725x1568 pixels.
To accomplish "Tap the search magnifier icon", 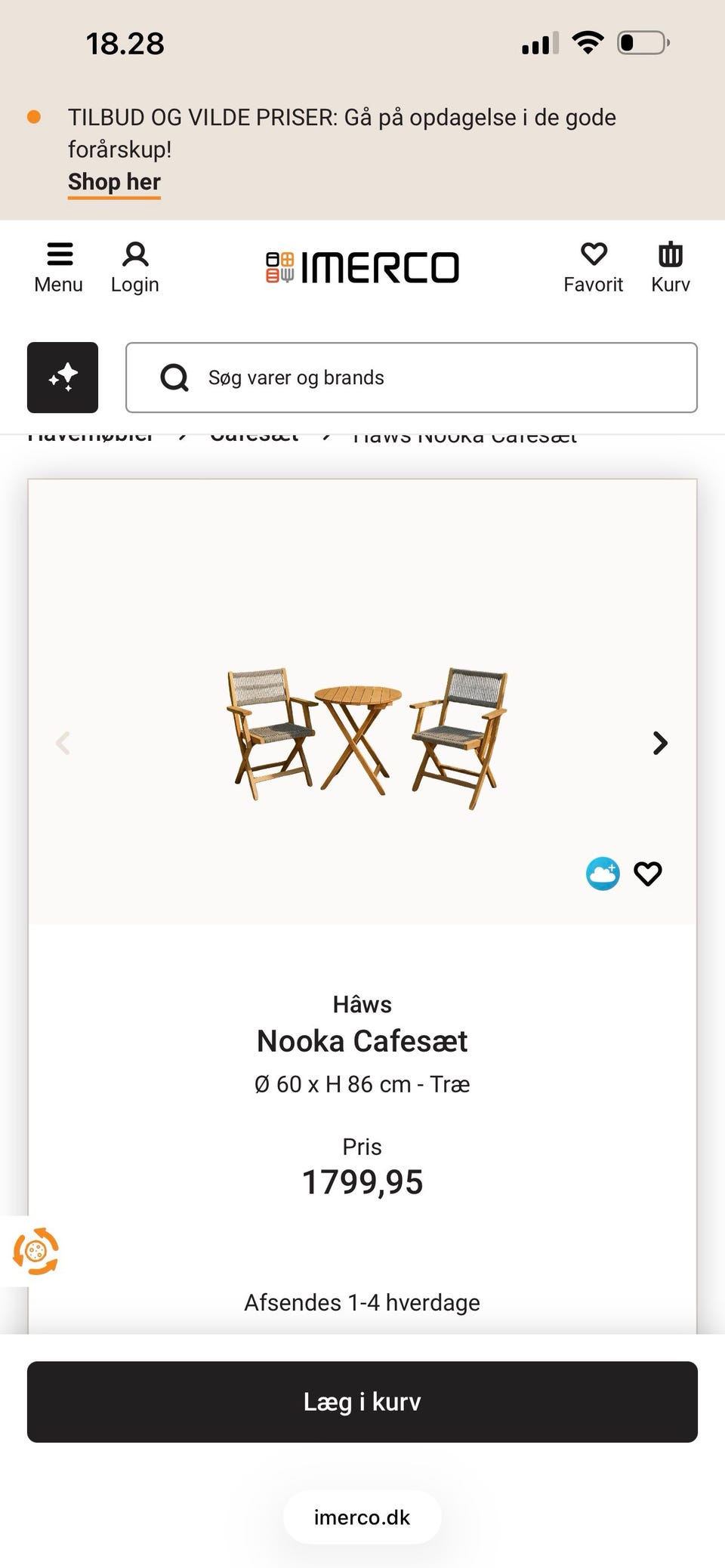I will 174,377.
